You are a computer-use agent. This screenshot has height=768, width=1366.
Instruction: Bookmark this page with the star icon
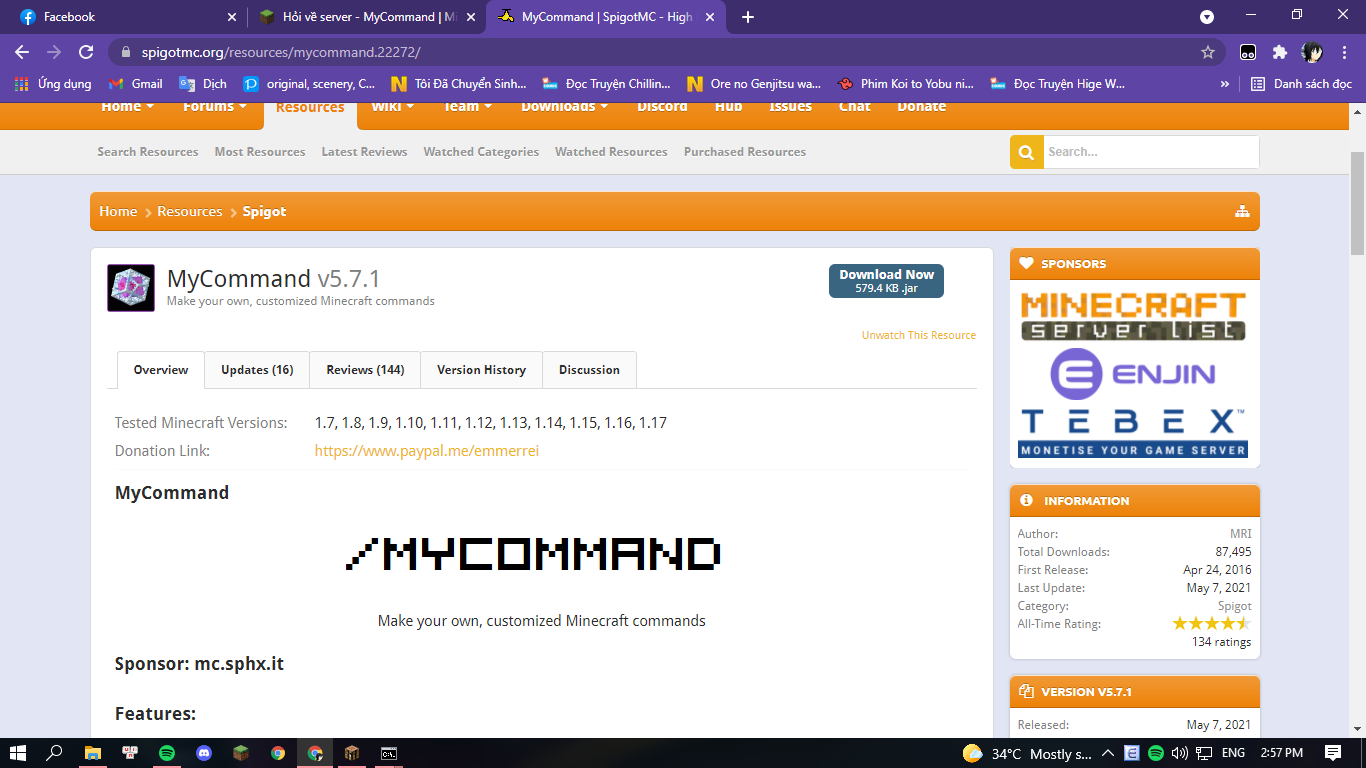(x=1208, y=52)
